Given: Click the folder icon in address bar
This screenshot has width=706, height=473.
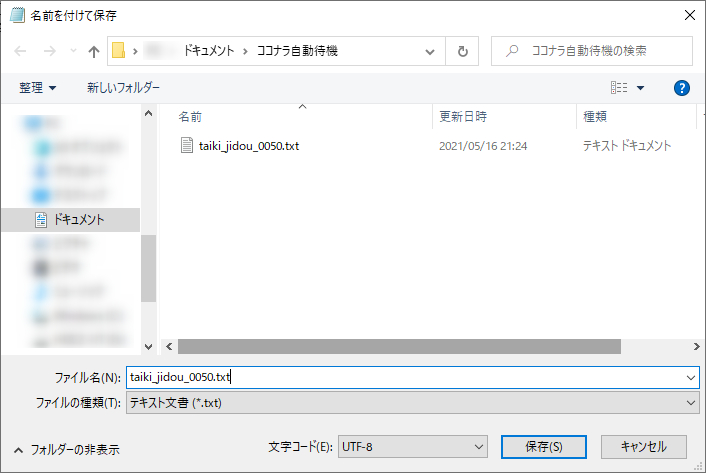Looking at the screenshot, I should 118,50.
